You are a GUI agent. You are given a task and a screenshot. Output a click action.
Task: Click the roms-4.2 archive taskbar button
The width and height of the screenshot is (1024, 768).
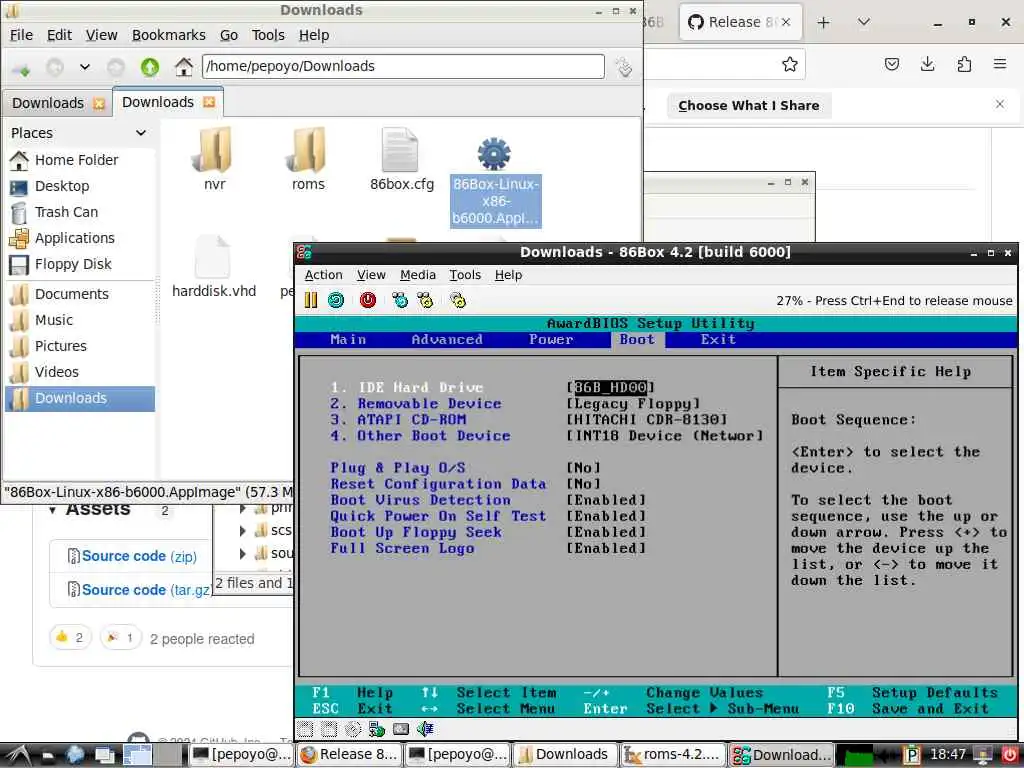pyautogui.click(x=673, y=754)
